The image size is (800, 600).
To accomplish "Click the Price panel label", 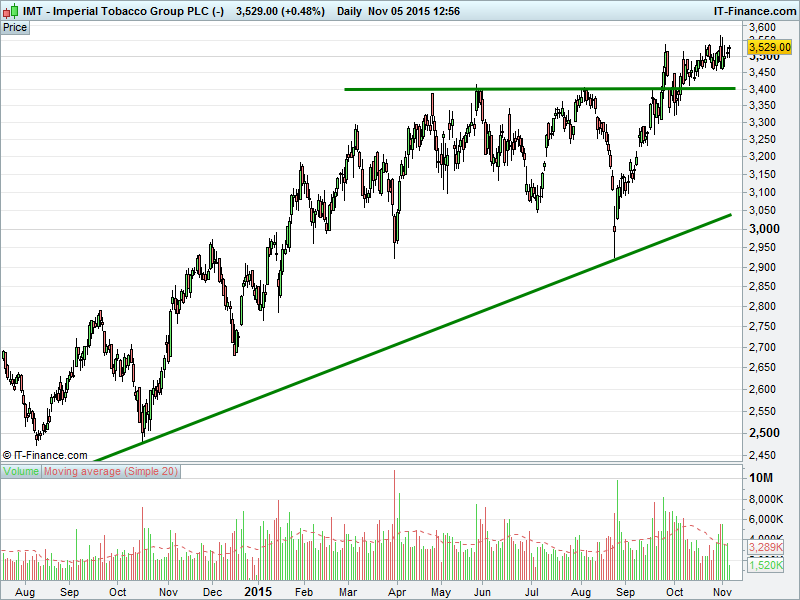I will coord(15,27).
